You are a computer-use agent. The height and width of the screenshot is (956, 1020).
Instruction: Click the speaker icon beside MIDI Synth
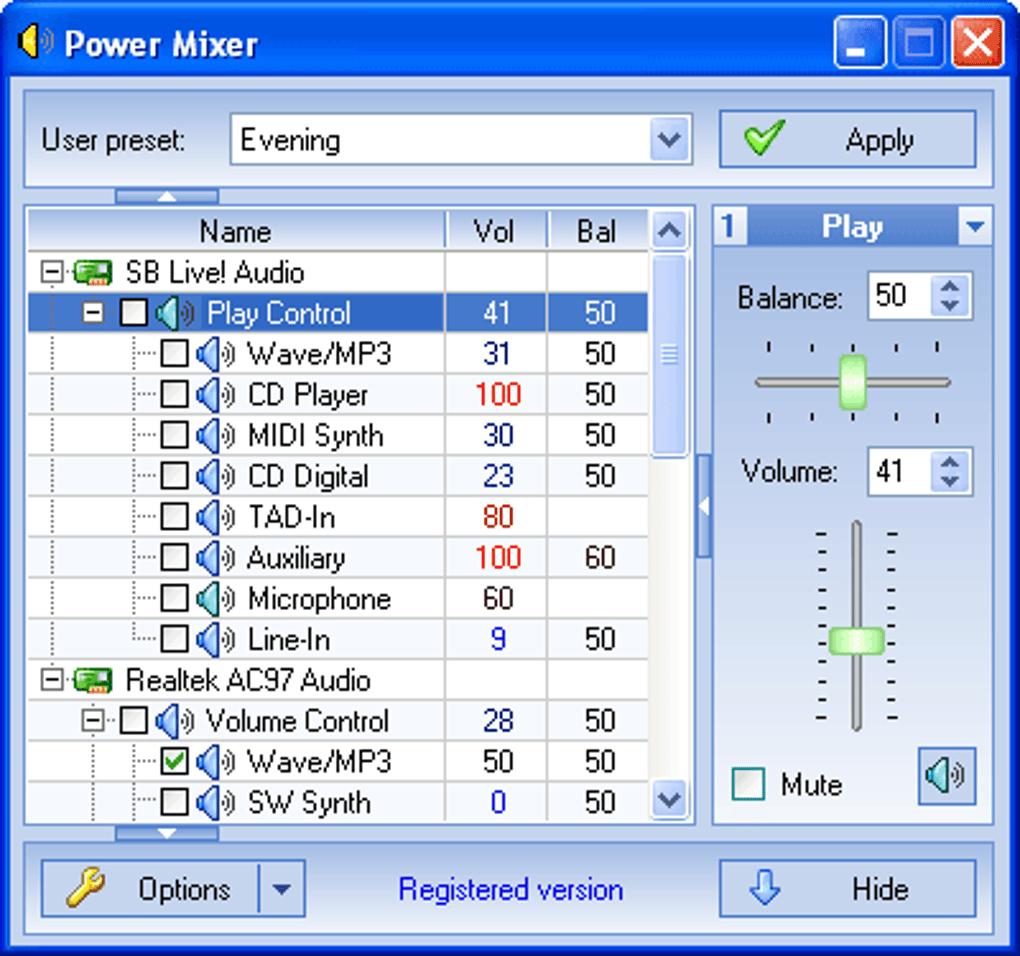pos(215,436)
